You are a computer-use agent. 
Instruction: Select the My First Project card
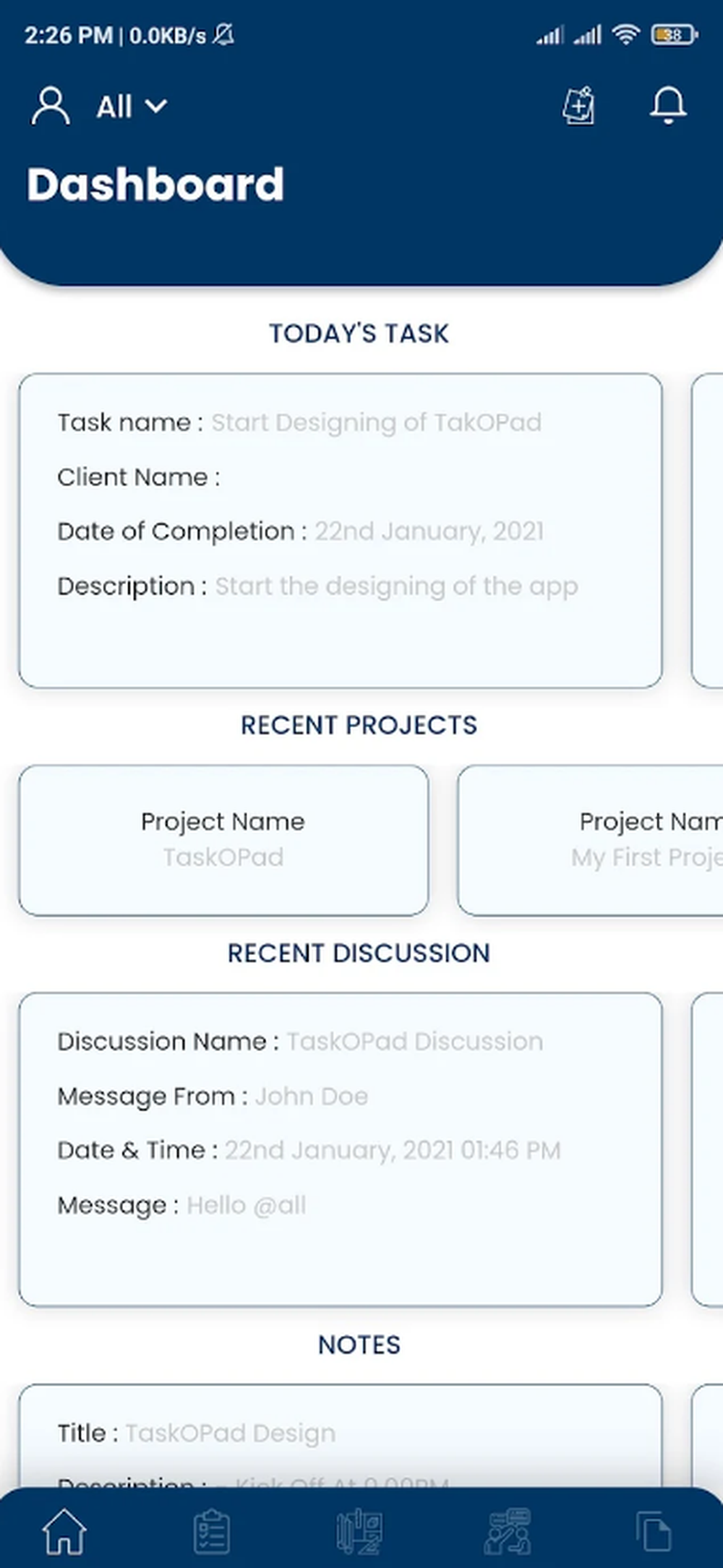[591, 841]
